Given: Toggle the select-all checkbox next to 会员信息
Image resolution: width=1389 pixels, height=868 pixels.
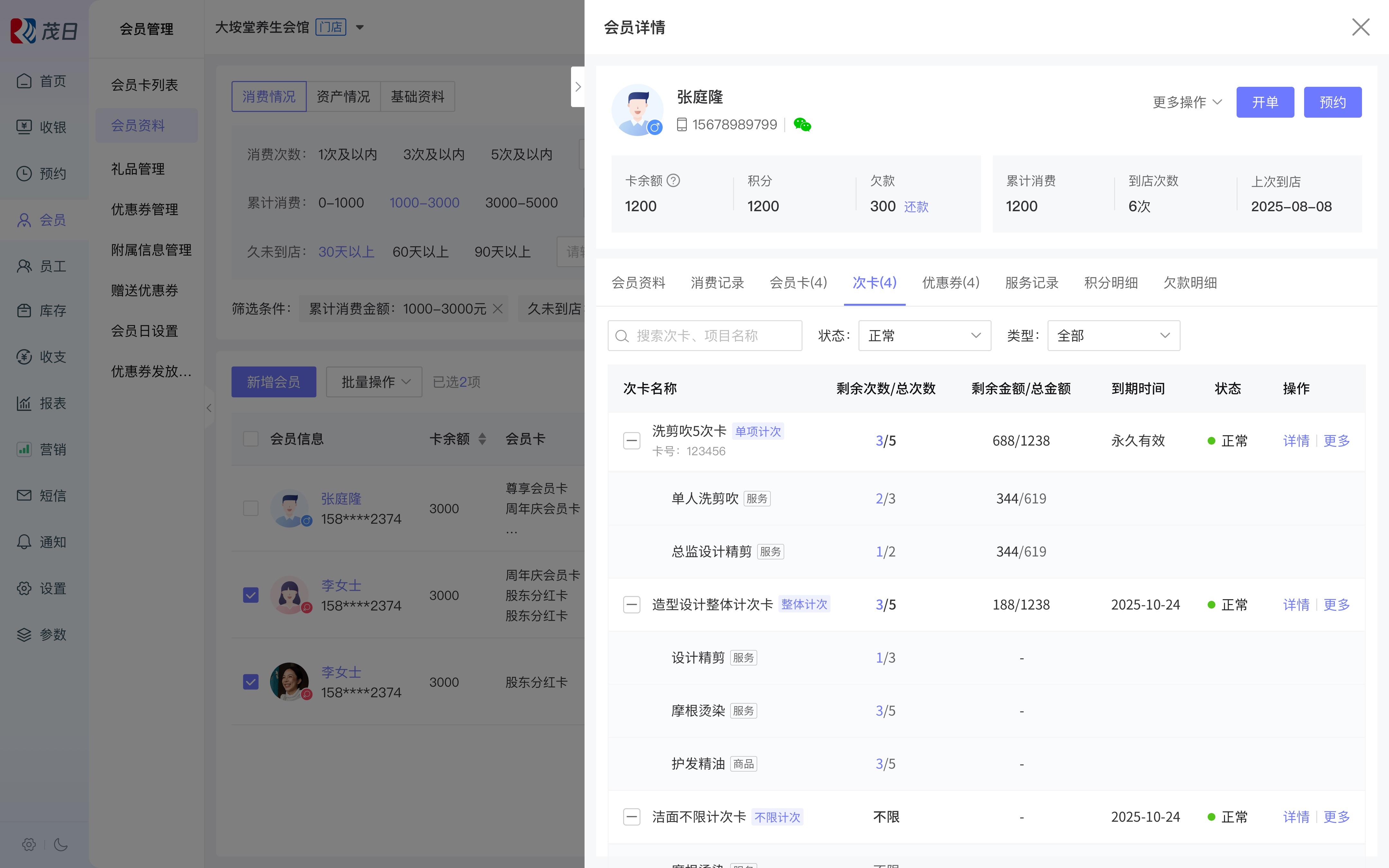Looking at the screenshot, I should (251, 439).
